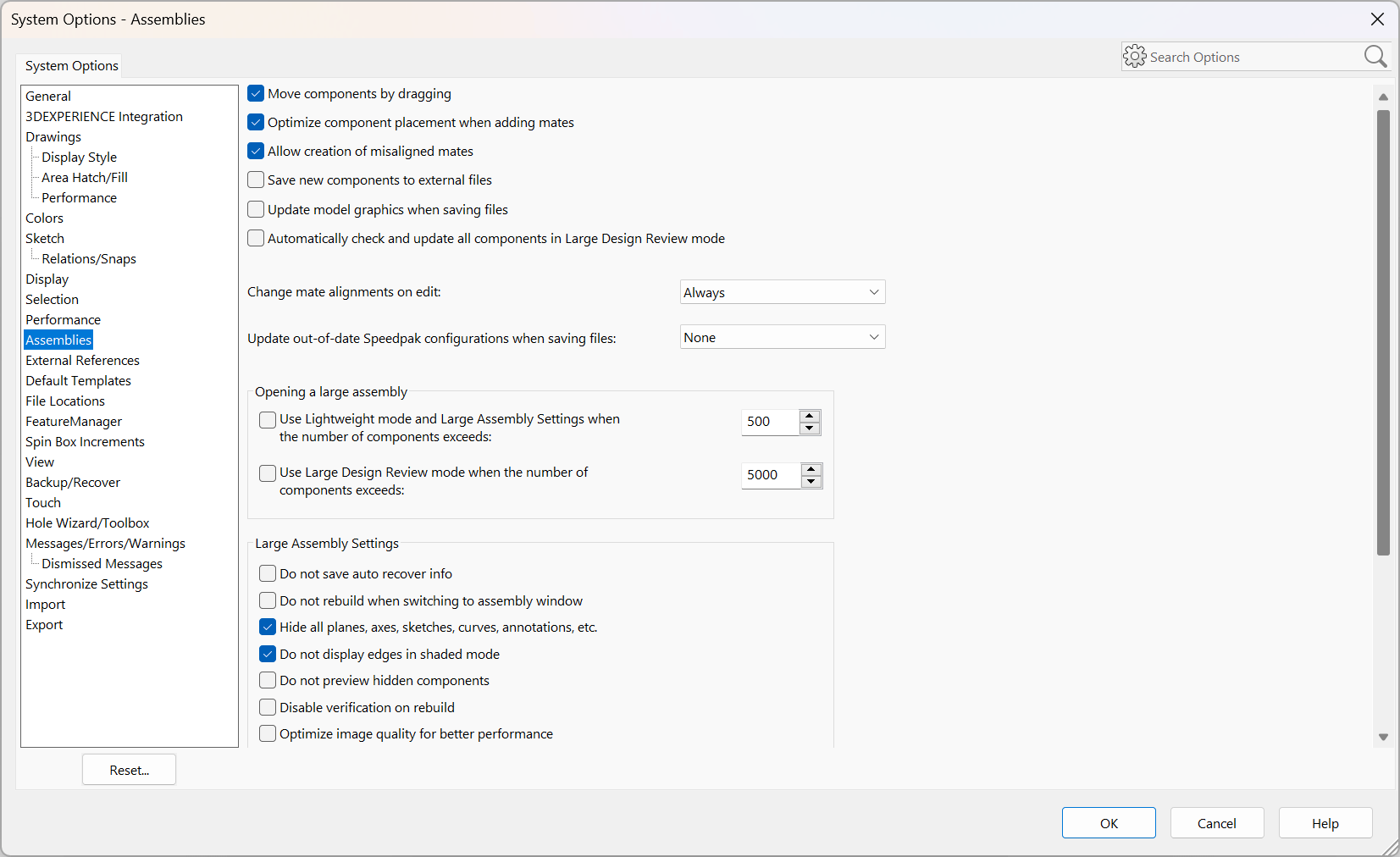Check Optimize image quality for better performance
This screenshot has width=1400, height=857.
[x=268, y=733]
